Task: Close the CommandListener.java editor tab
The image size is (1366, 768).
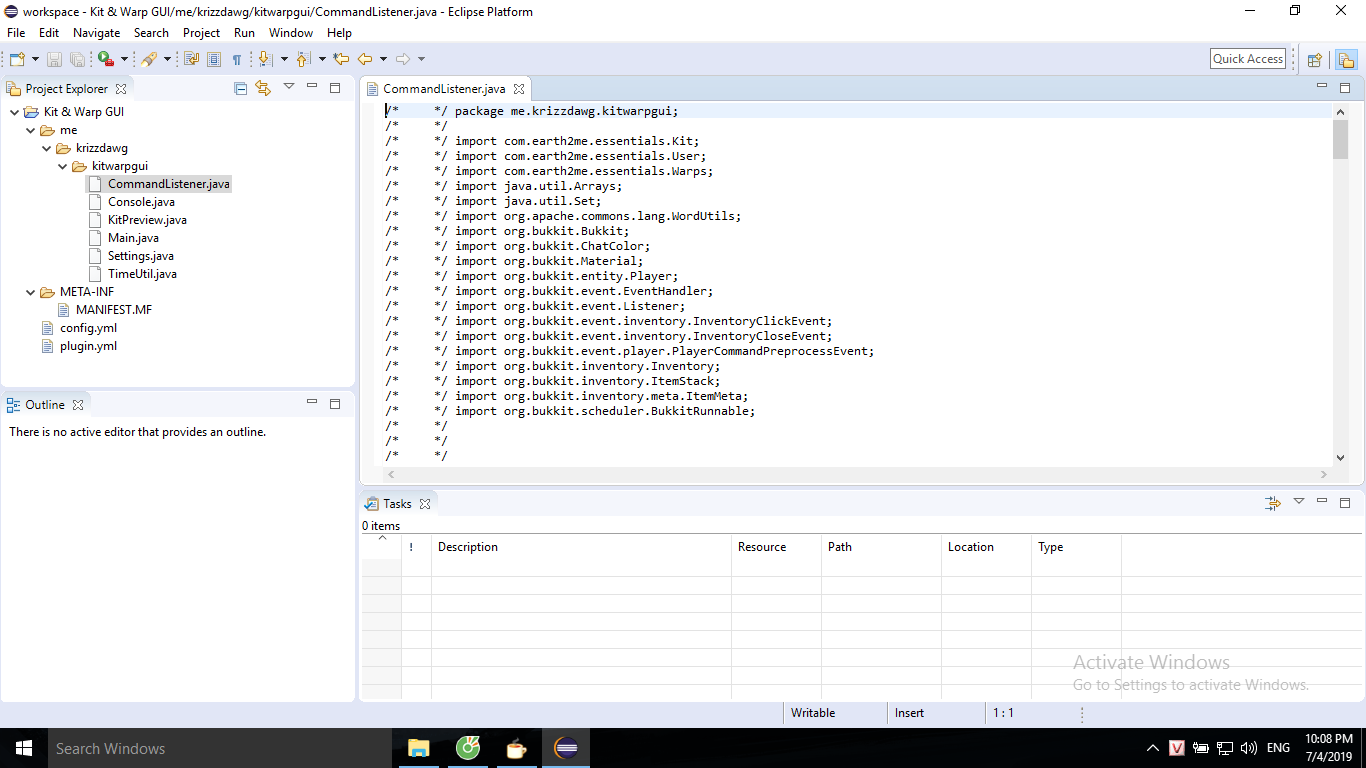Action: (518, 89)
